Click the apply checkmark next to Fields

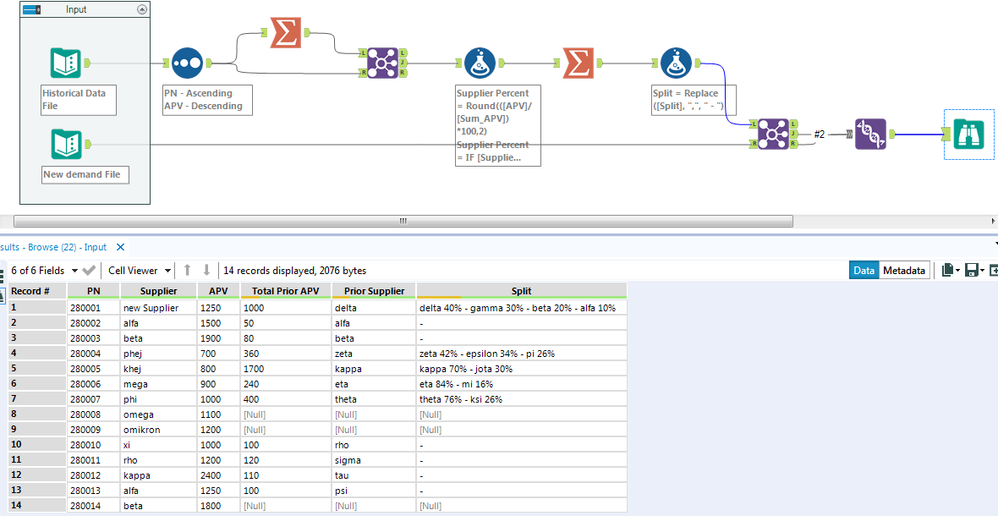pos(89,270)
